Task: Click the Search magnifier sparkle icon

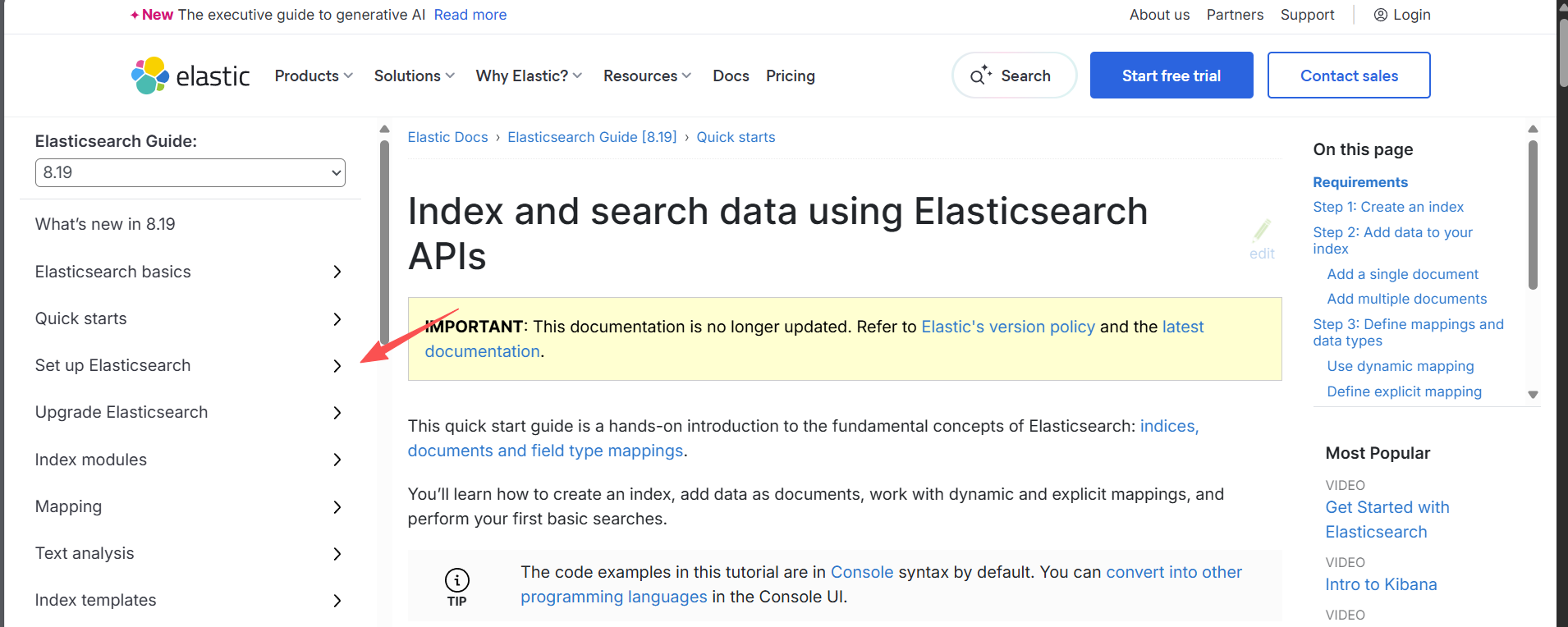Action: tap(981, 76)
